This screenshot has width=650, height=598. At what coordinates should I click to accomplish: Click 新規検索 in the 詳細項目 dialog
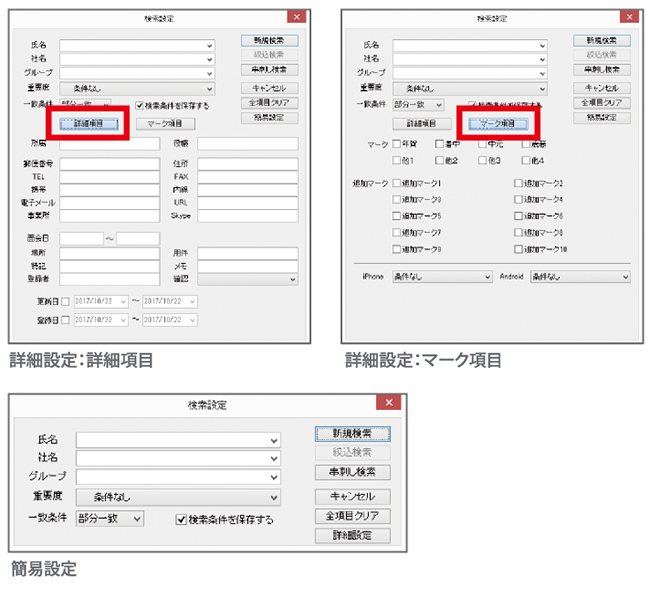(269, 41)
